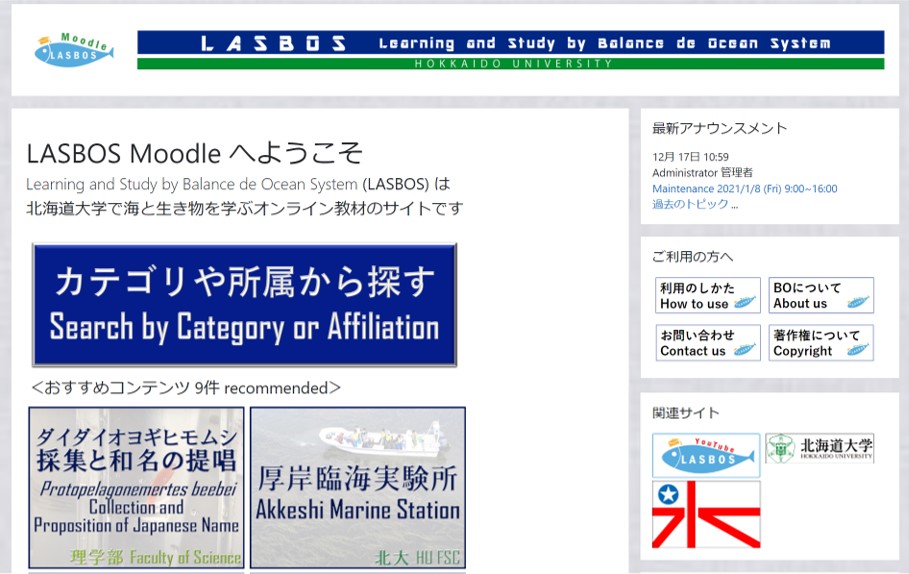
Task: Click the ご利用の方へ section heading
Action: pyautogui.click(x=692, y=257)
